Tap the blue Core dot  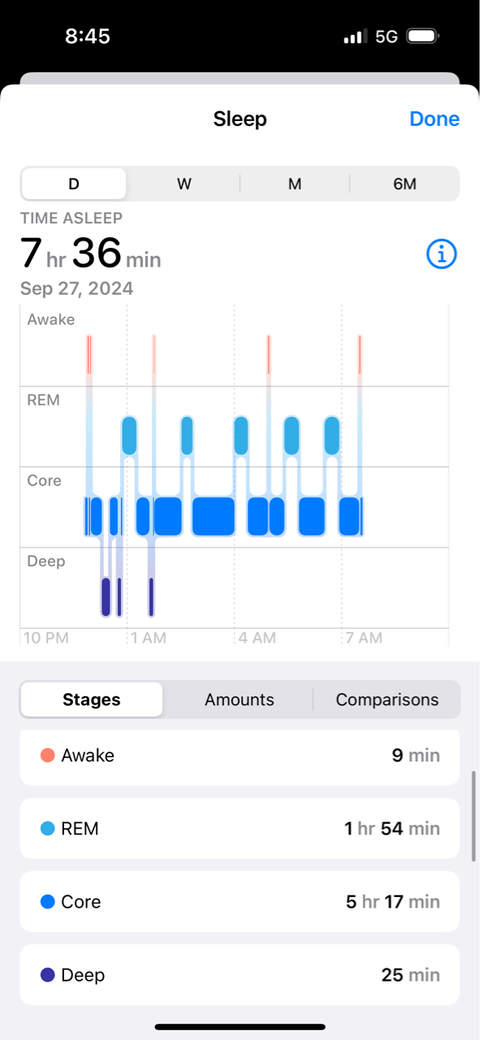pyautogui.click(x=48, y=902)
